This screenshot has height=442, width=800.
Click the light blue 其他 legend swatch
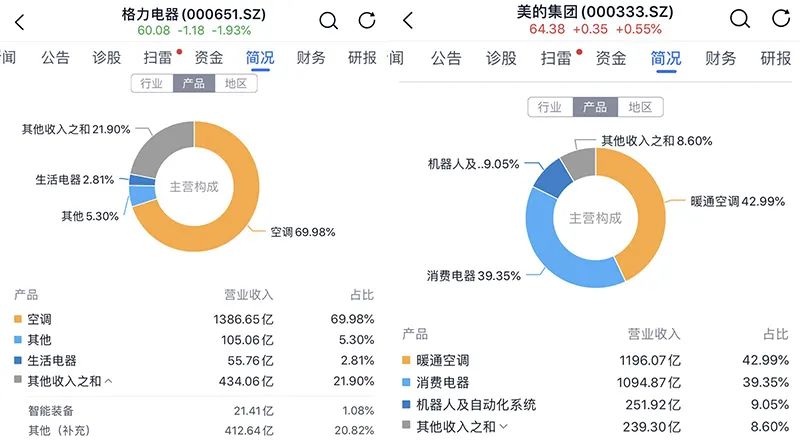click(18, 339)
